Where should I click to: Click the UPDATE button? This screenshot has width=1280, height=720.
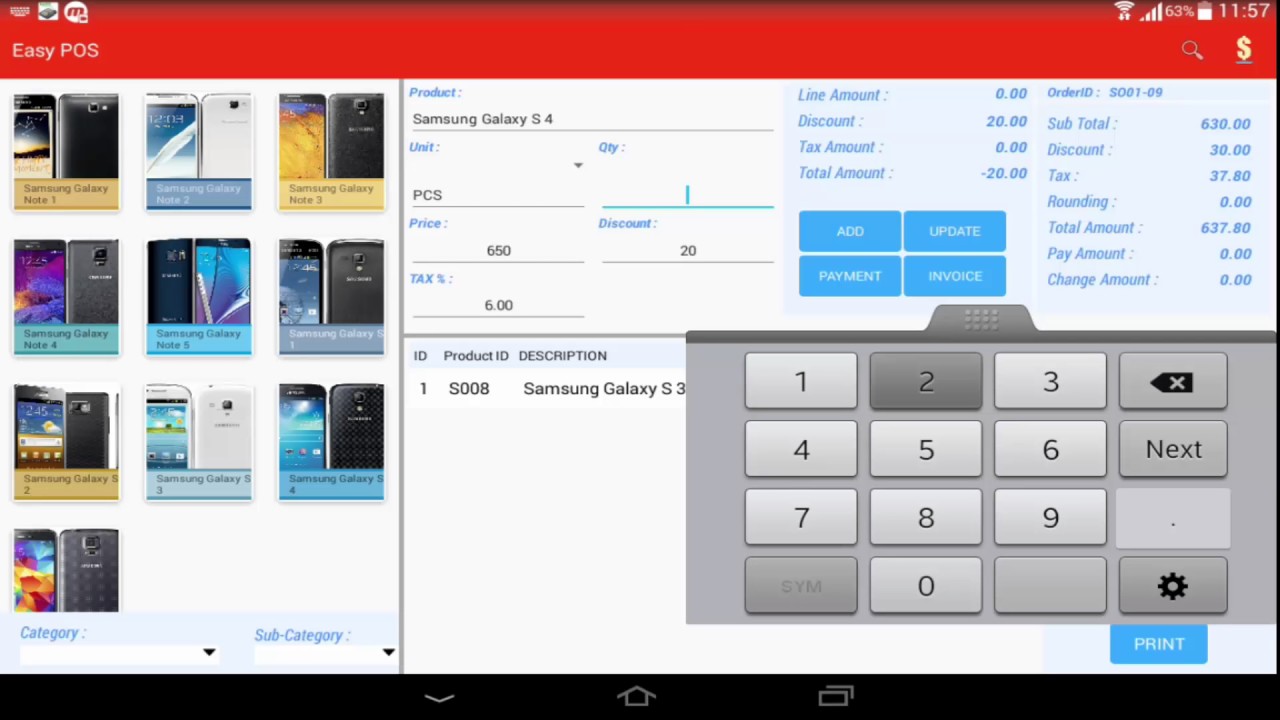(955, 231)
